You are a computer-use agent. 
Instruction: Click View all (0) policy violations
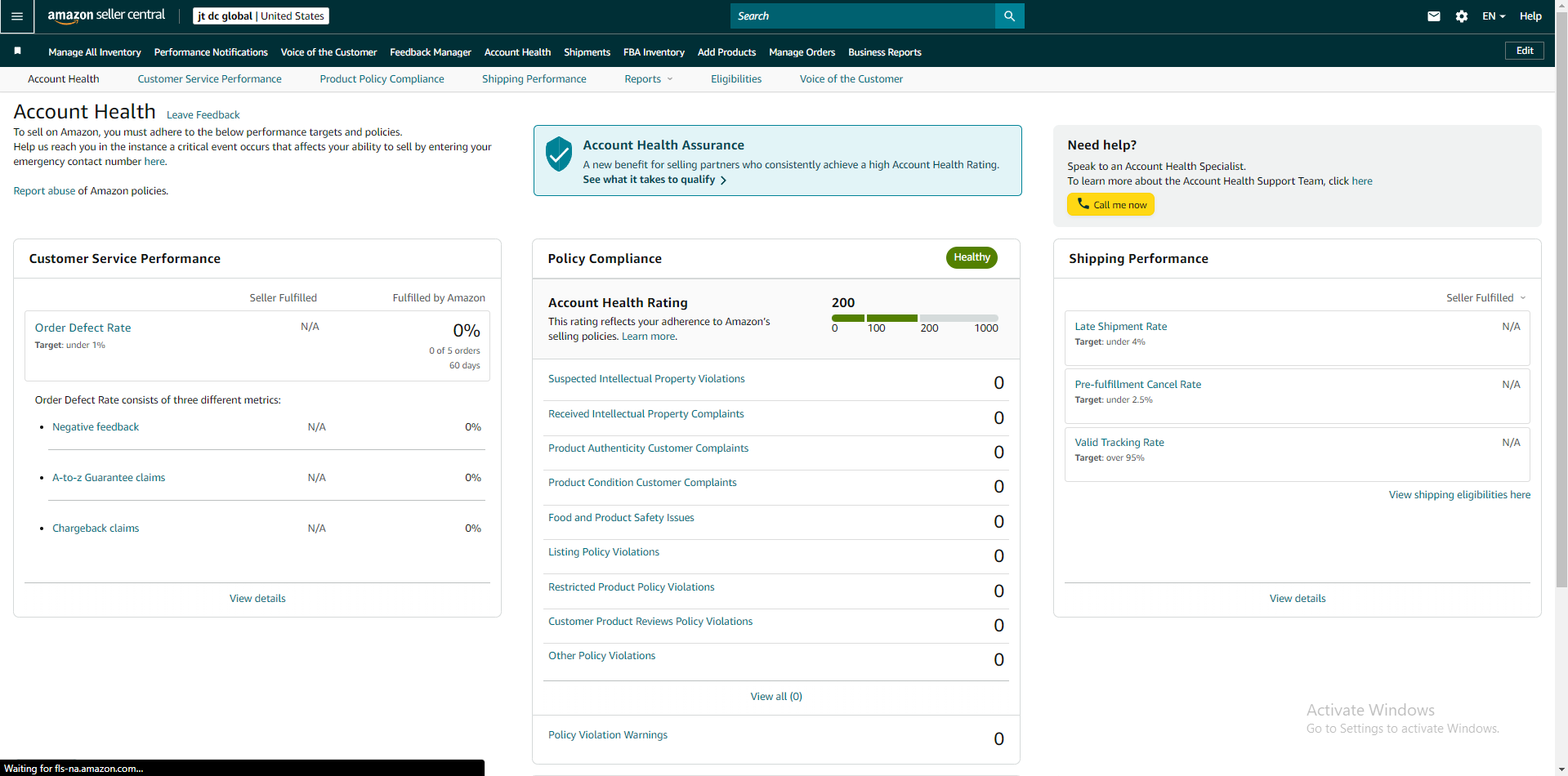[x=776, y=697]
